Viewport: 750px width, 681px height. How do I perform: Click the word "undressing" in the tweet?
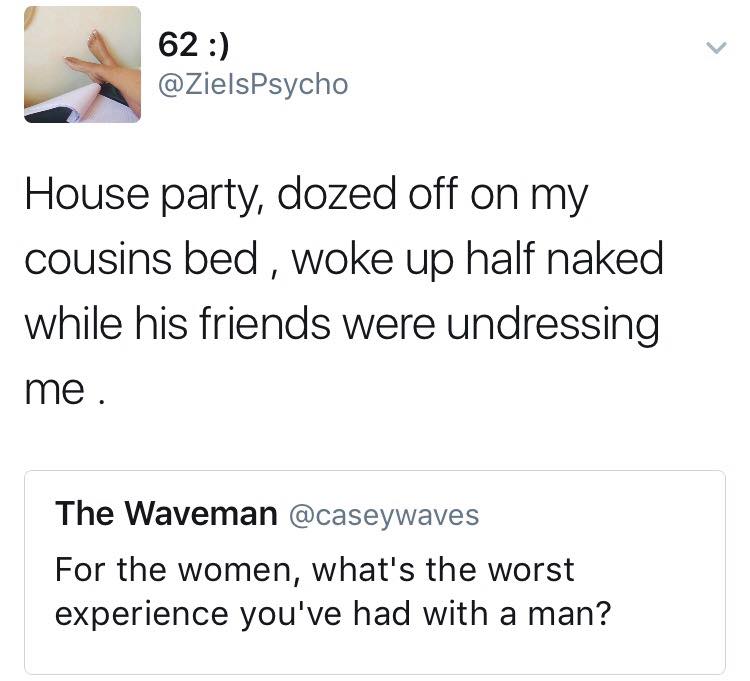pos(553,326)
